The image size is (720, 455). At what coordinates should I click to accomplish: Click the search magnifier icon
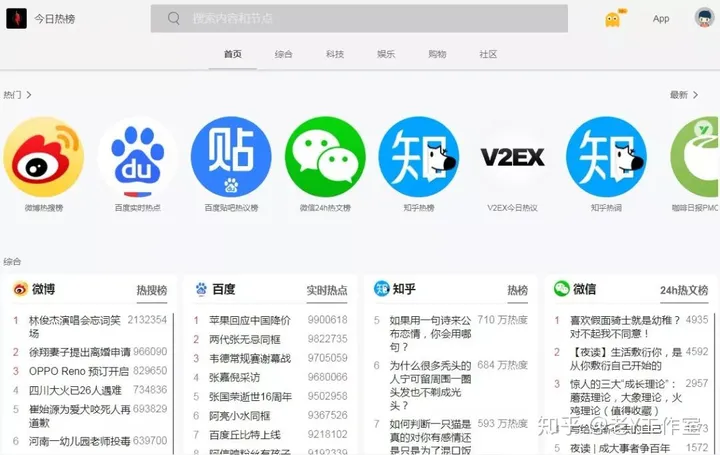point(174,18)
